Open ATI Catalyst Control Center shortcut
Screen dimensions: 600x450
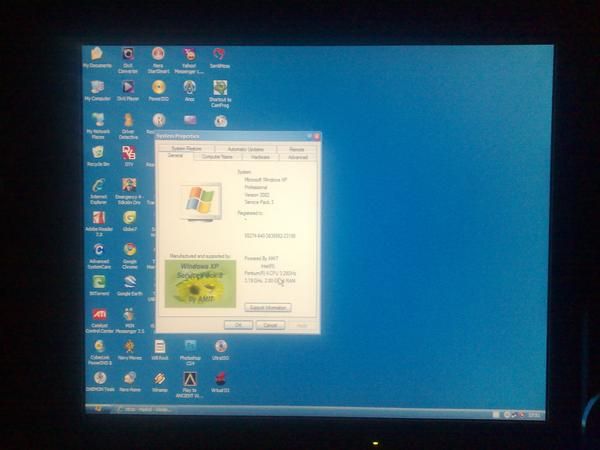click(x=99, y=321)
